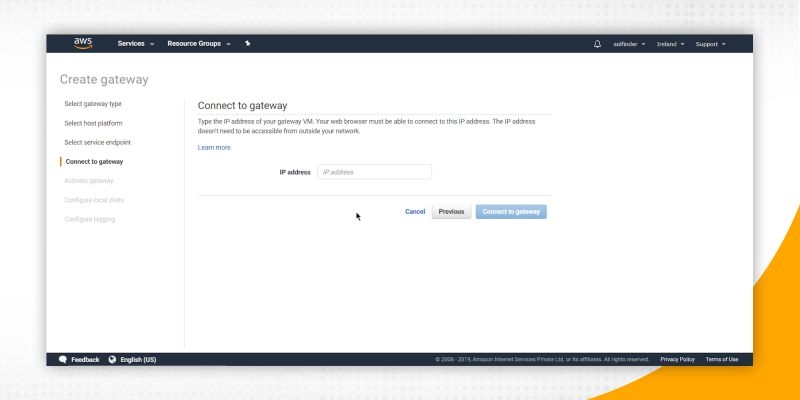Click the blue Connect to gateway button
The height and width of the screenshot is (400, 800).
tap(511, 212)
